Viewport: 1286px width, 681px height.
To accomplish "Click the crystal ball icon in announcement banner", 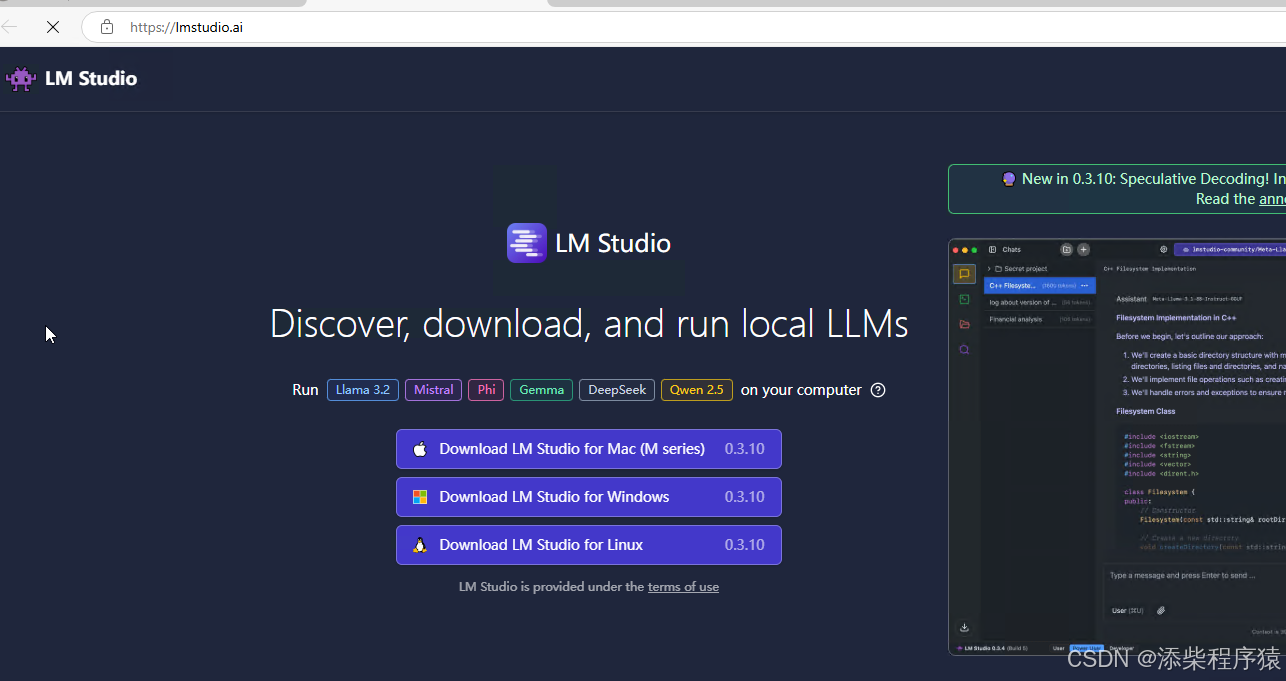I will 1009,179.
